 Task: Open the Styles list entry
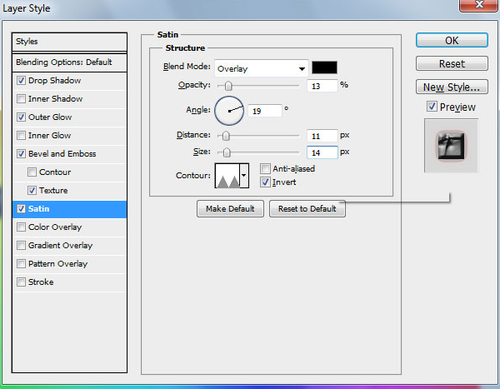(69, 42)
